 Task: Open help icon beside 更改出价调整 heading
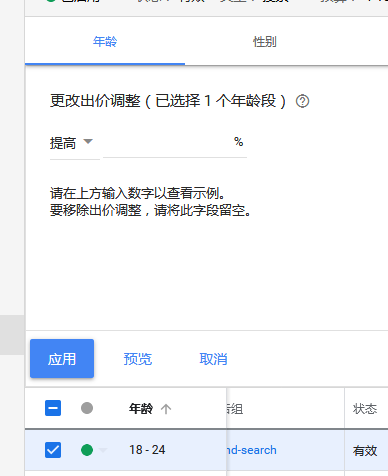click(302, 101)
